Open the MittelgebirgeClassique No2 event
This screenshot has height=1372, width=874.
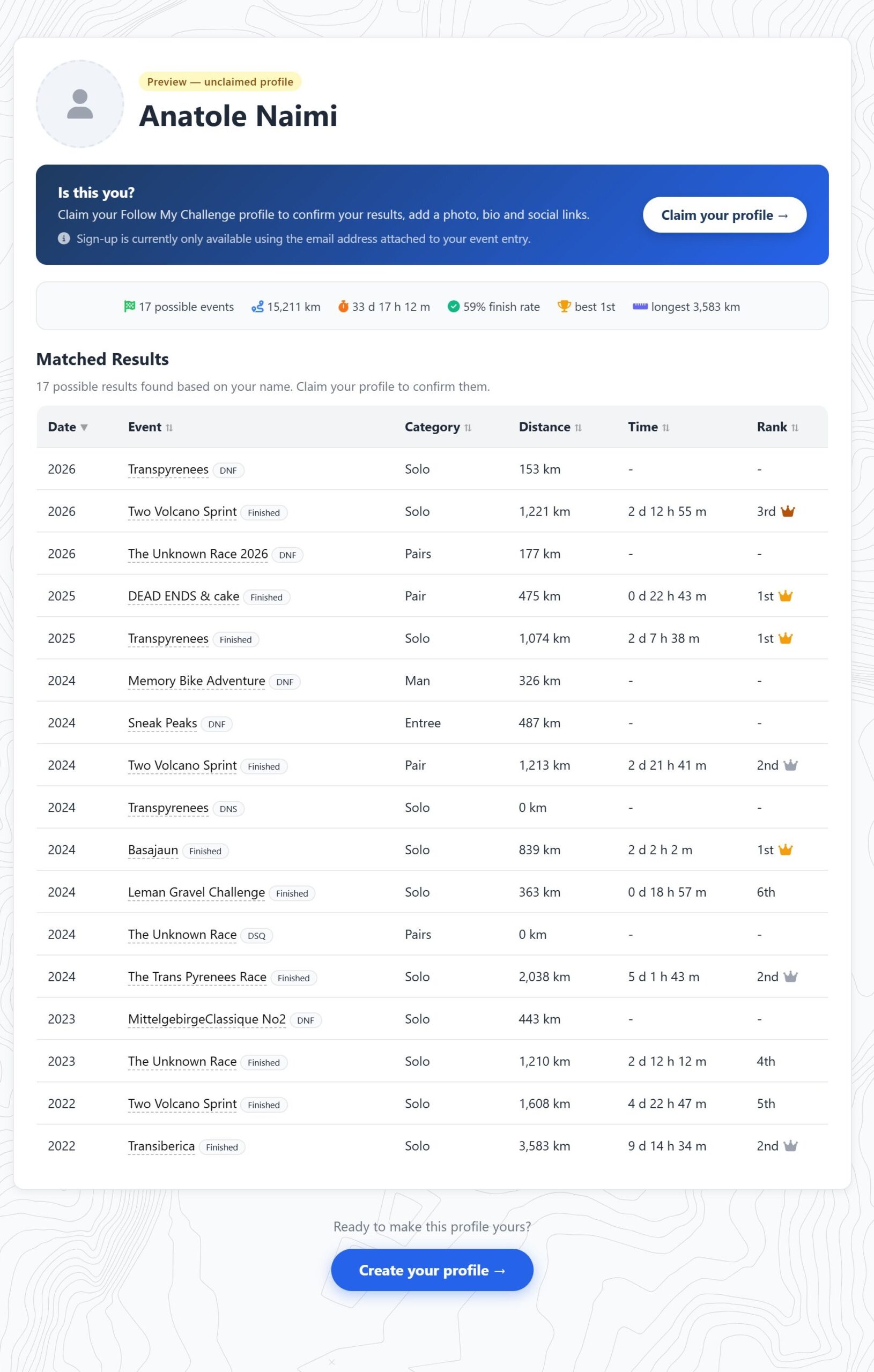(207, 1019)
